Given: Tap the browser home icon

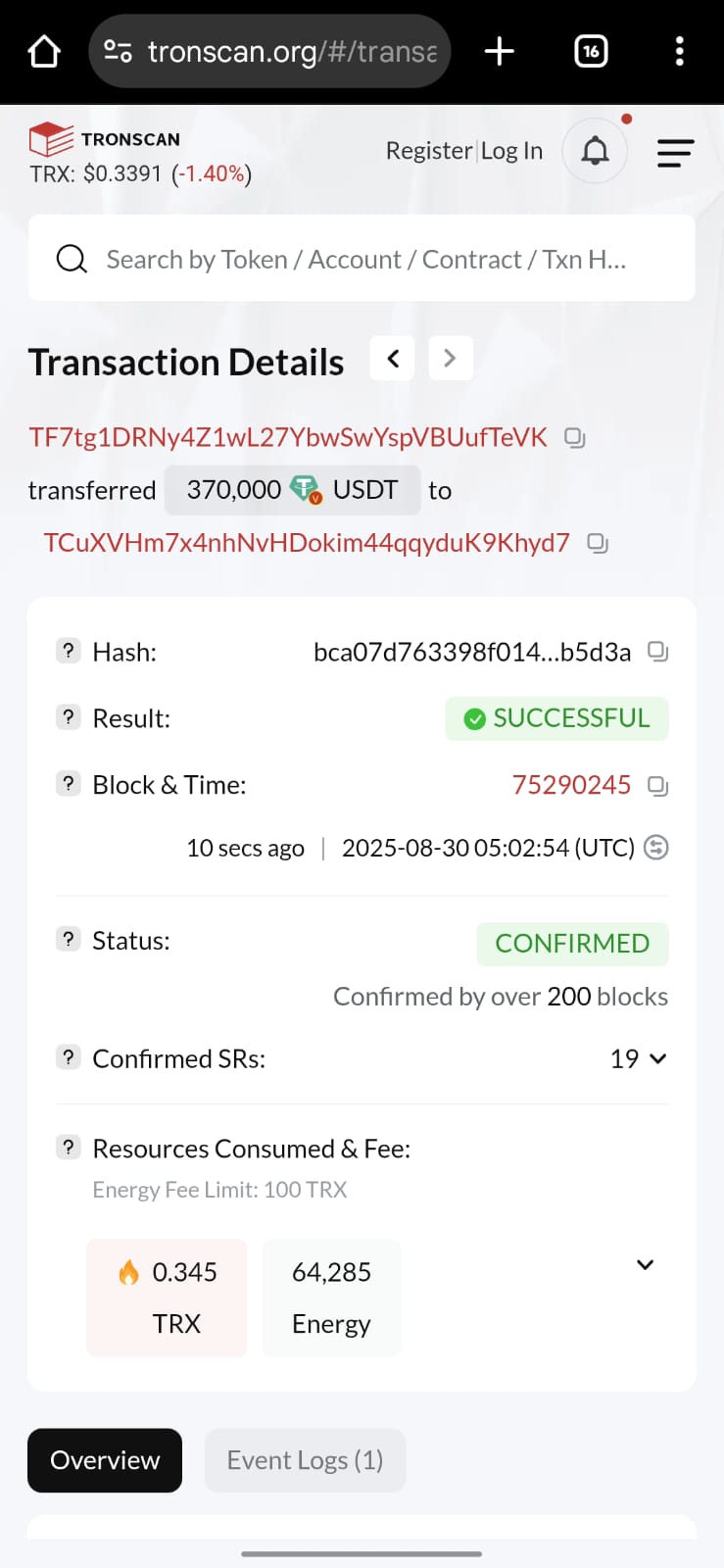Looking at the screenshot, I should point(44,51).
